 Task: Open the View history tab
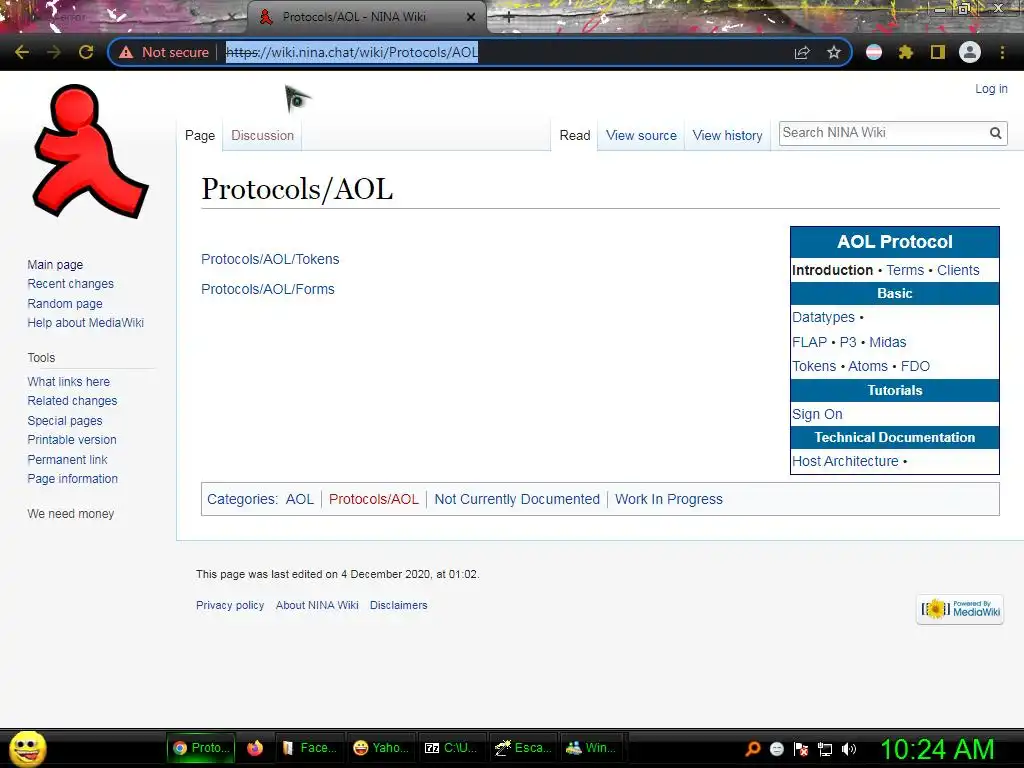[x=728, y=136]
